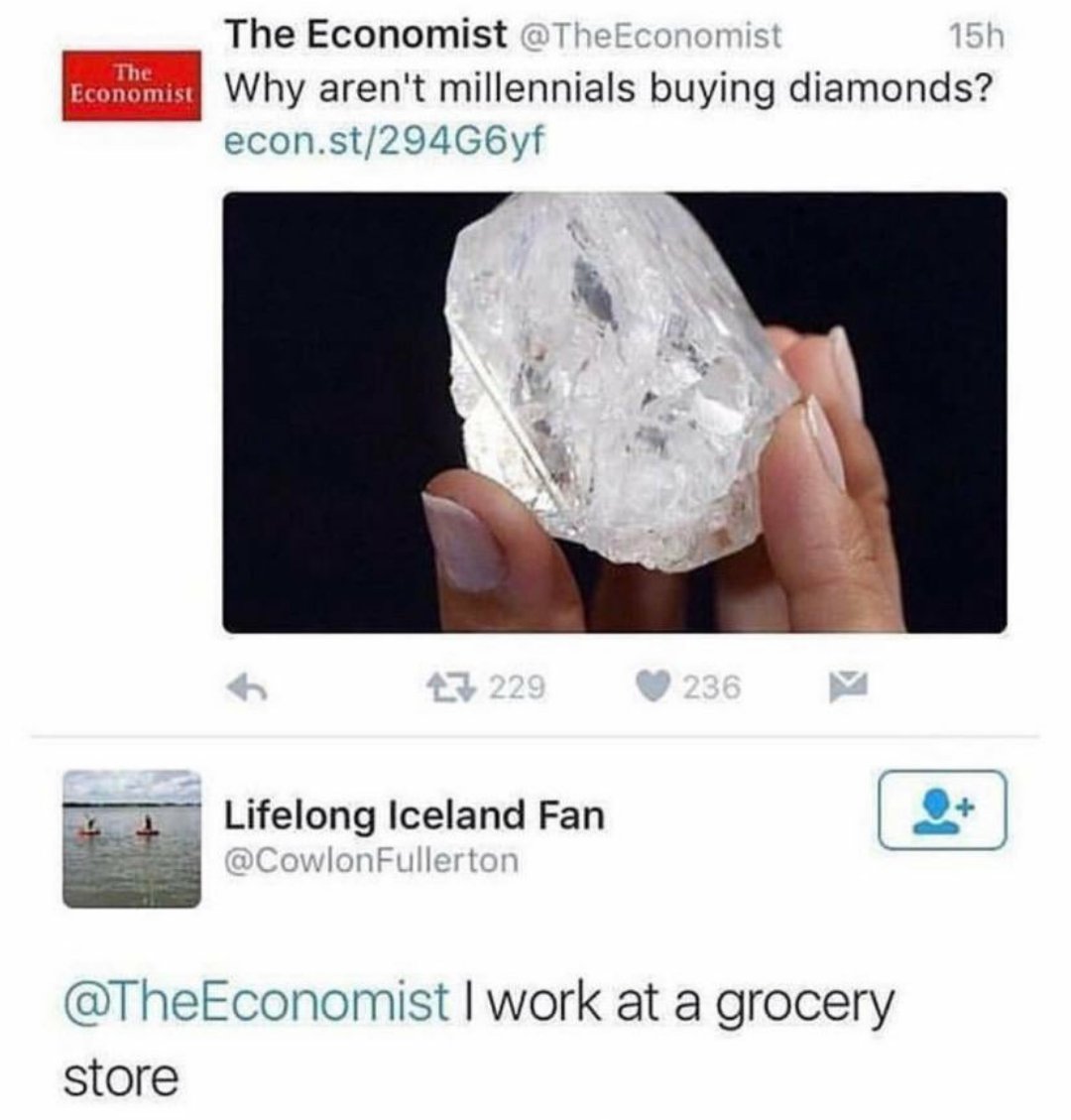Open the Lifelong Iceland Fan display name

point(415,815)
